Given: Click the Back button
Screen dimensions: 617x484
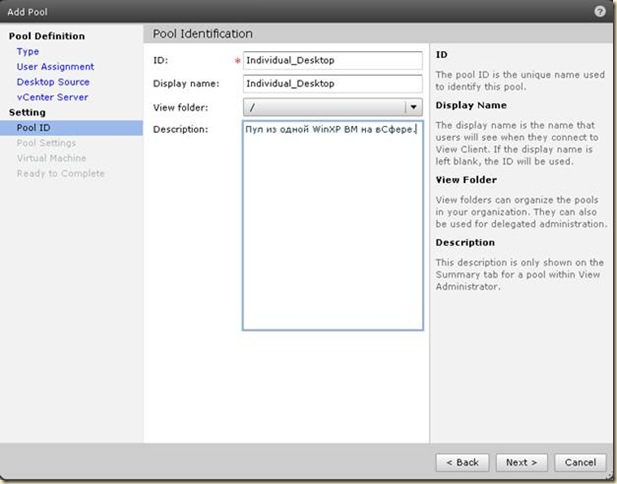Looking at the screenshot, I should coord(462,462).
